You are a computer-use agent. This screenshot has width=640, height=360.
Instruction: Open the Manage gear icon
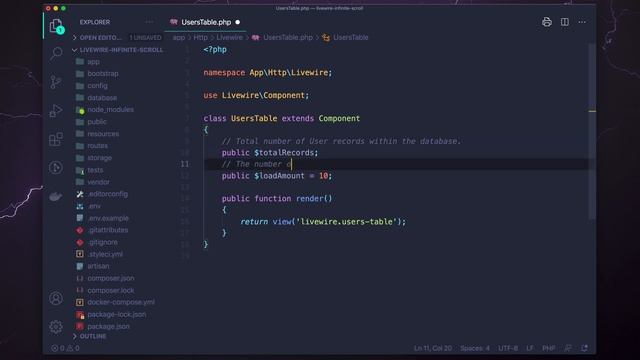click(x=56, y=327)
